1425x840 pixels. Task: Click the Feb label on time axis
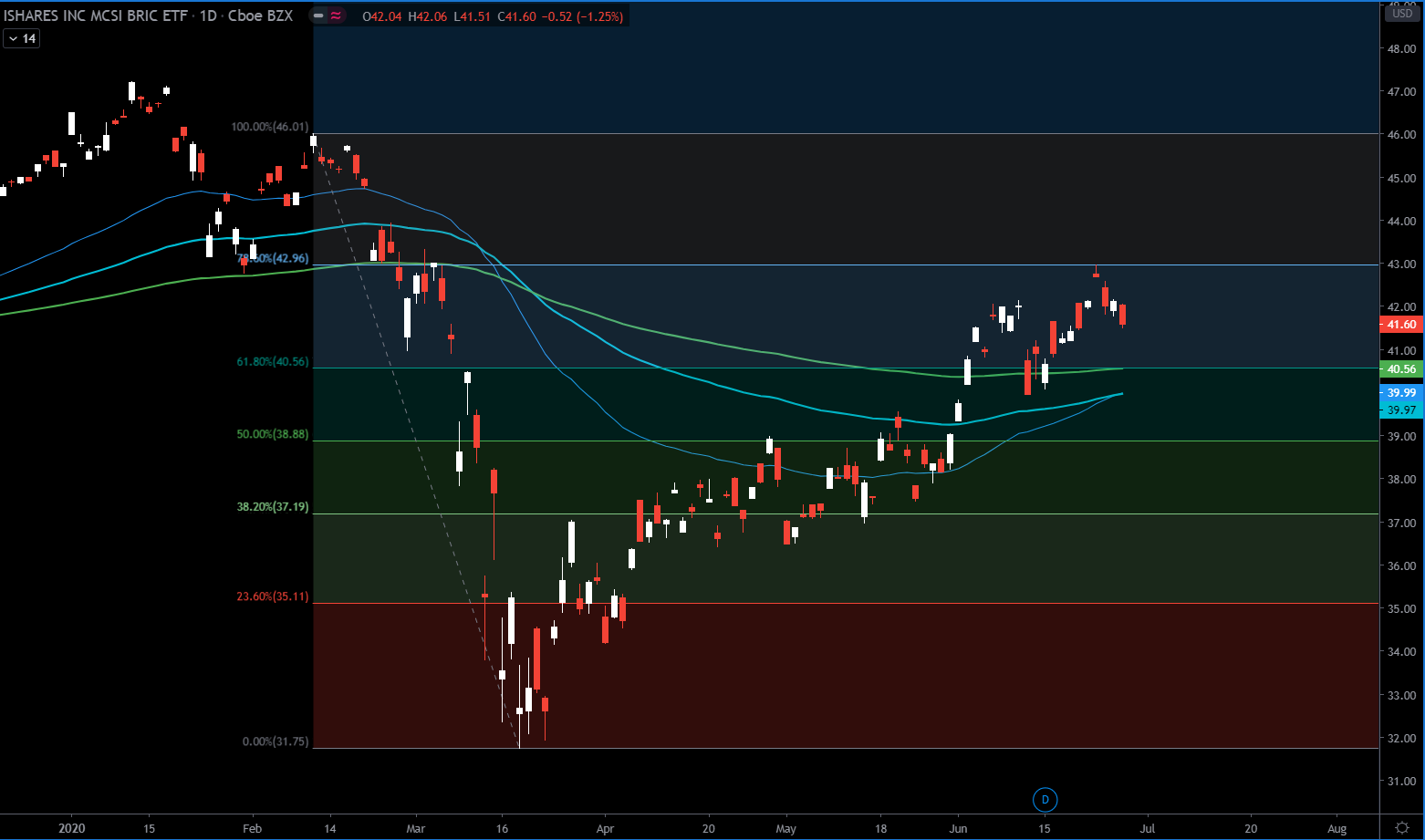(253, 829)
